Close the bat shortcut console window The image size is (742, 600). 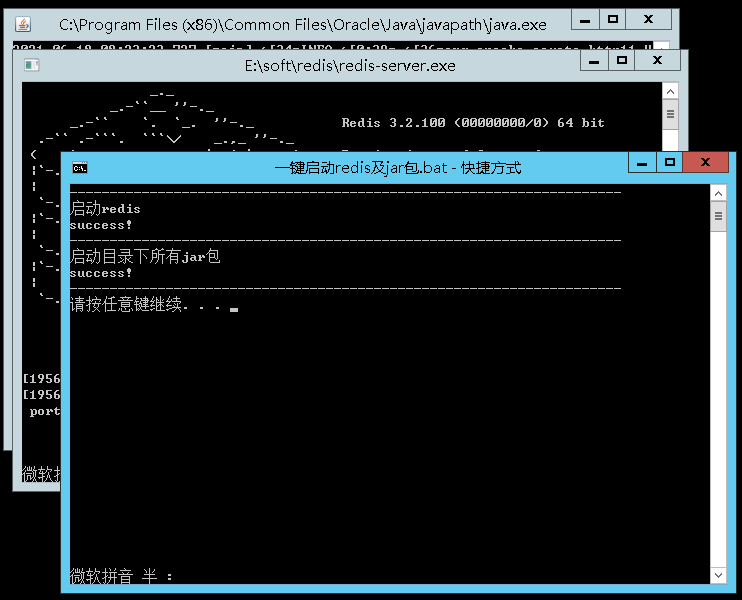click(705, 163)
